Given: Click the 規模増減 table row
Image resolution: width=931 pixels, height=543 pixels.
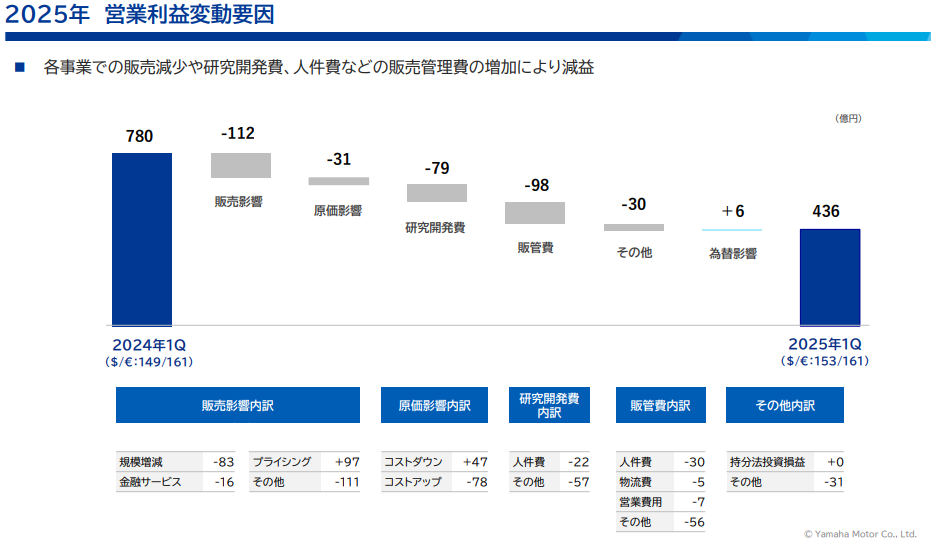Looking at the screenshot, I should pos(175,462).
